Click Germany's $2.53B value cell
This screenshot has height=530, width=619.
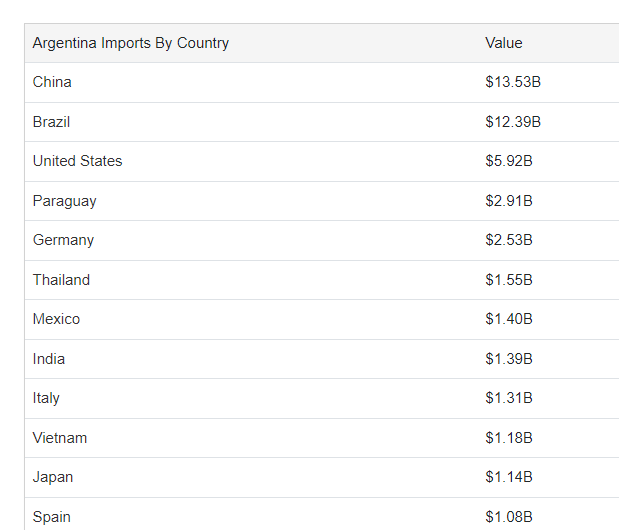click(x=509, y=240)
